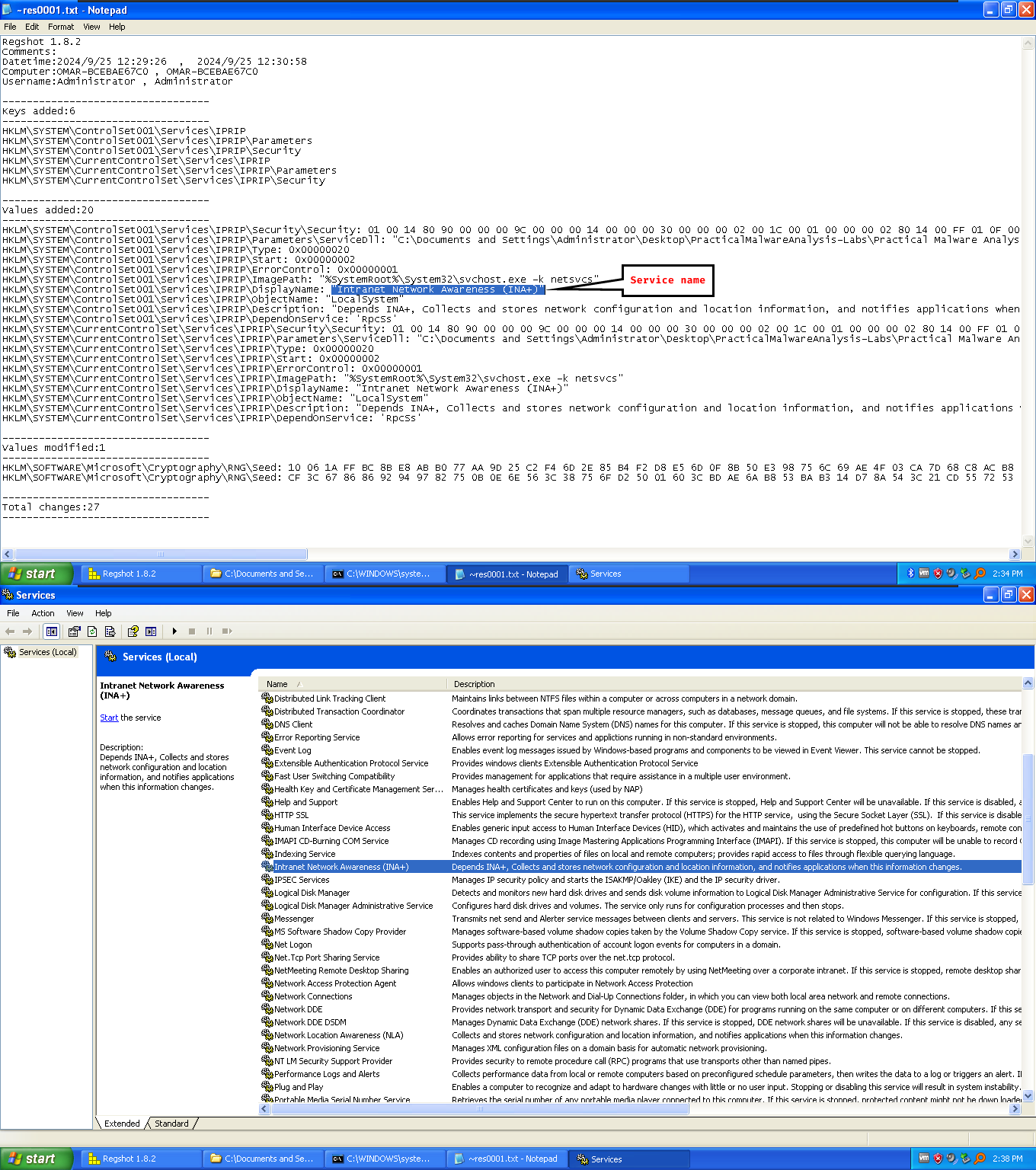The width and height of the screenshot is (1036, 1170).
Task: Toggle the Show/Hide Console Tree icon
Action: (x=51, y=631)
